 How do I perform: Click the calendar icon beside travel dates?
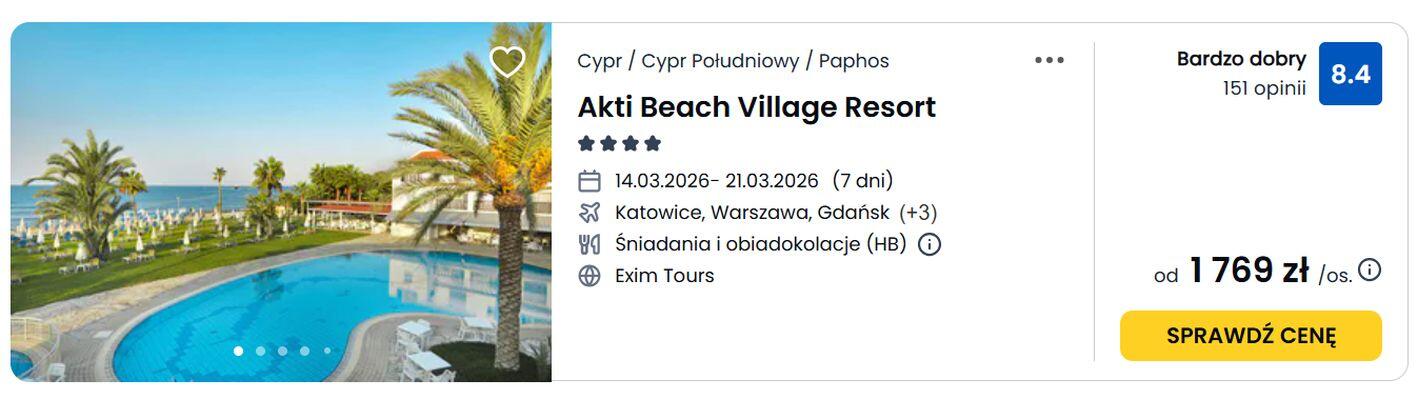(x=590, y=181)
